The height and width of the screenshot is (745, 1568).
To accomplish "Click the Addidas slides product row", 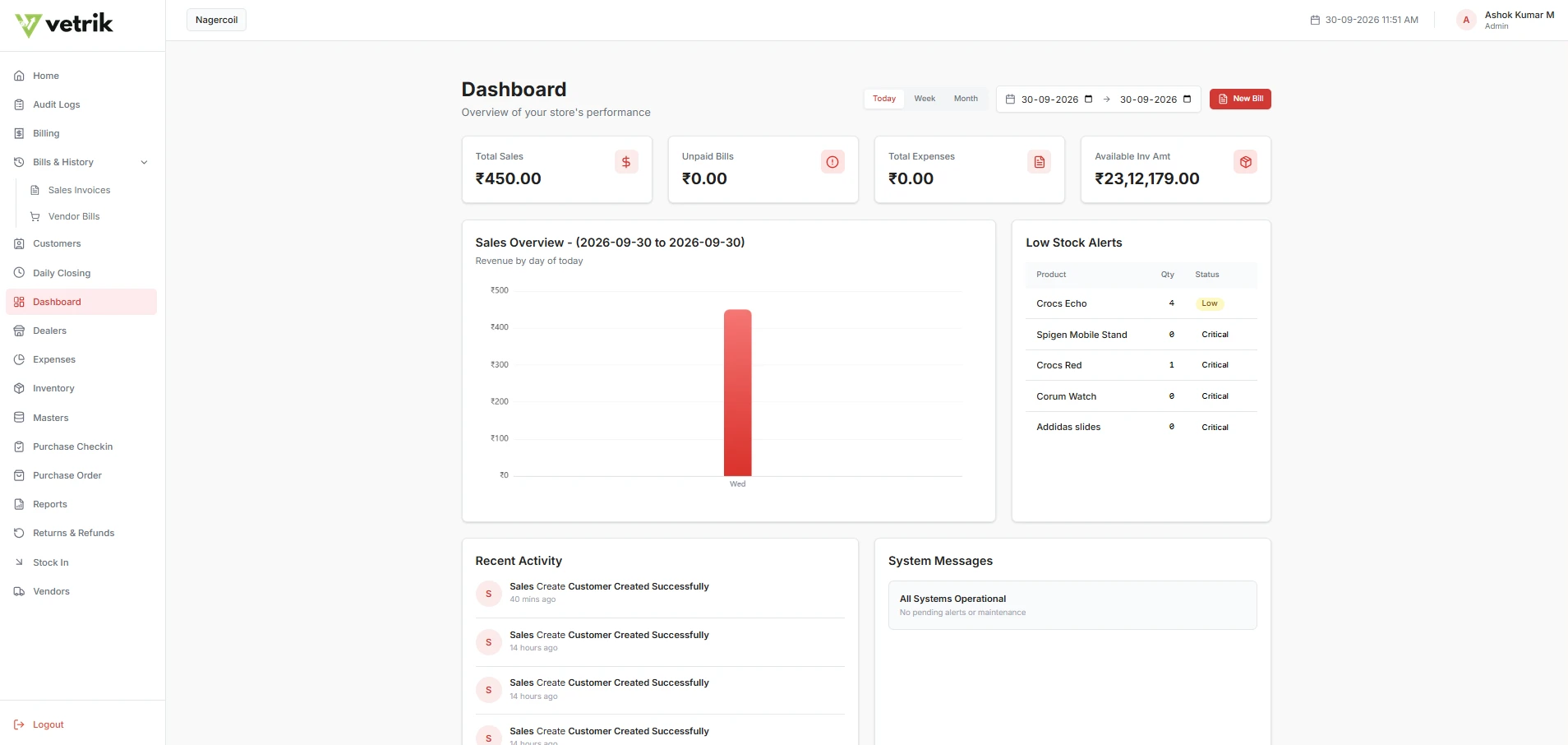I will (x=1141, y=427).
